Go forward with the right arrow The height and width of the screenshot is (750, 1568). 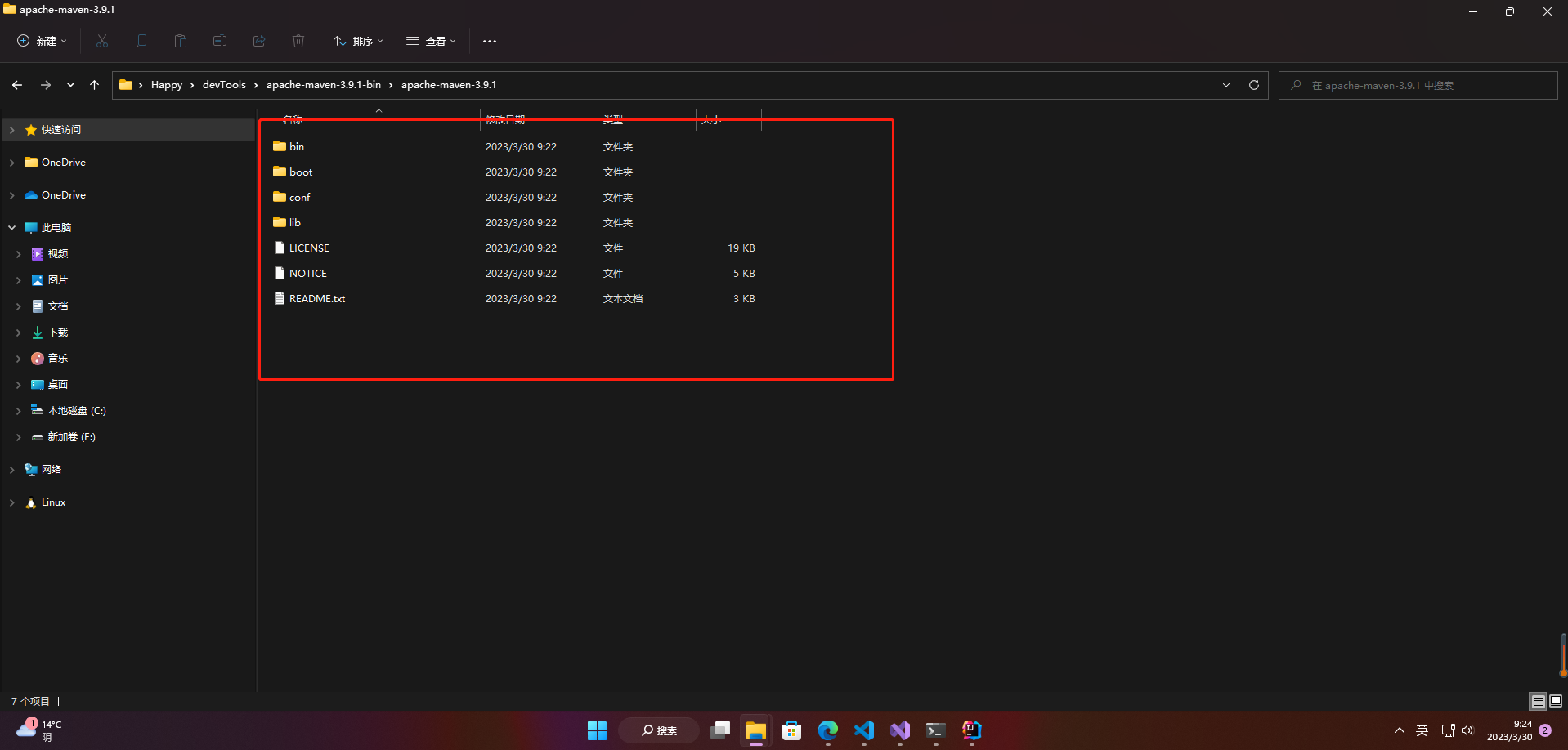46,85
